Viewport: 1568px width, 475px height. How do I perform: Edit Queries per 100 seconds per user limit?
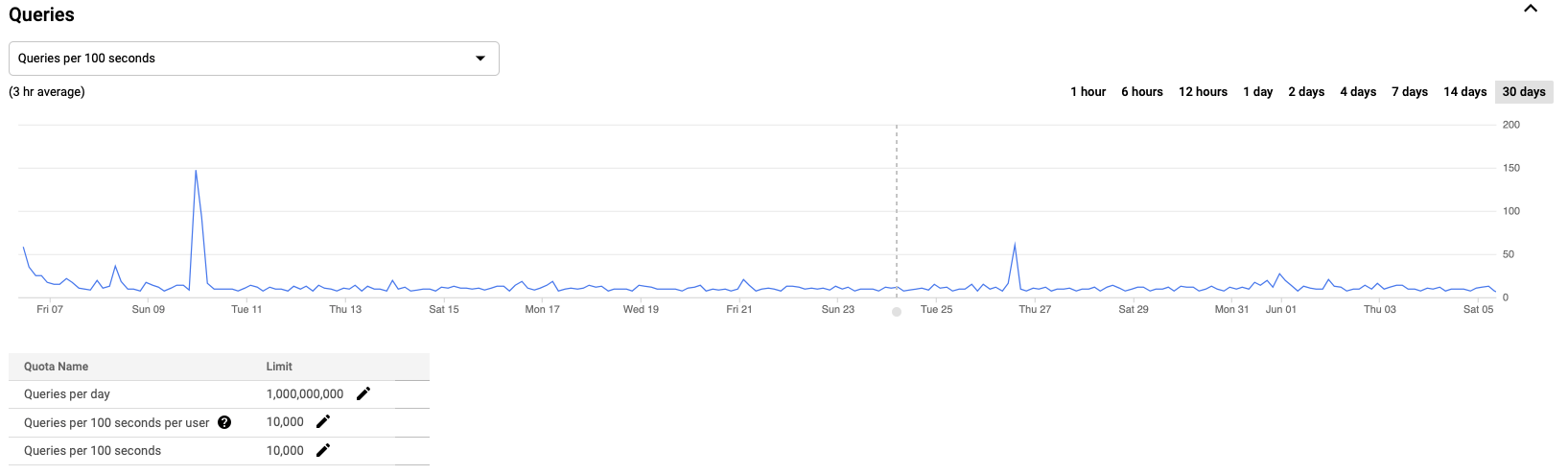tap(323, 421)
